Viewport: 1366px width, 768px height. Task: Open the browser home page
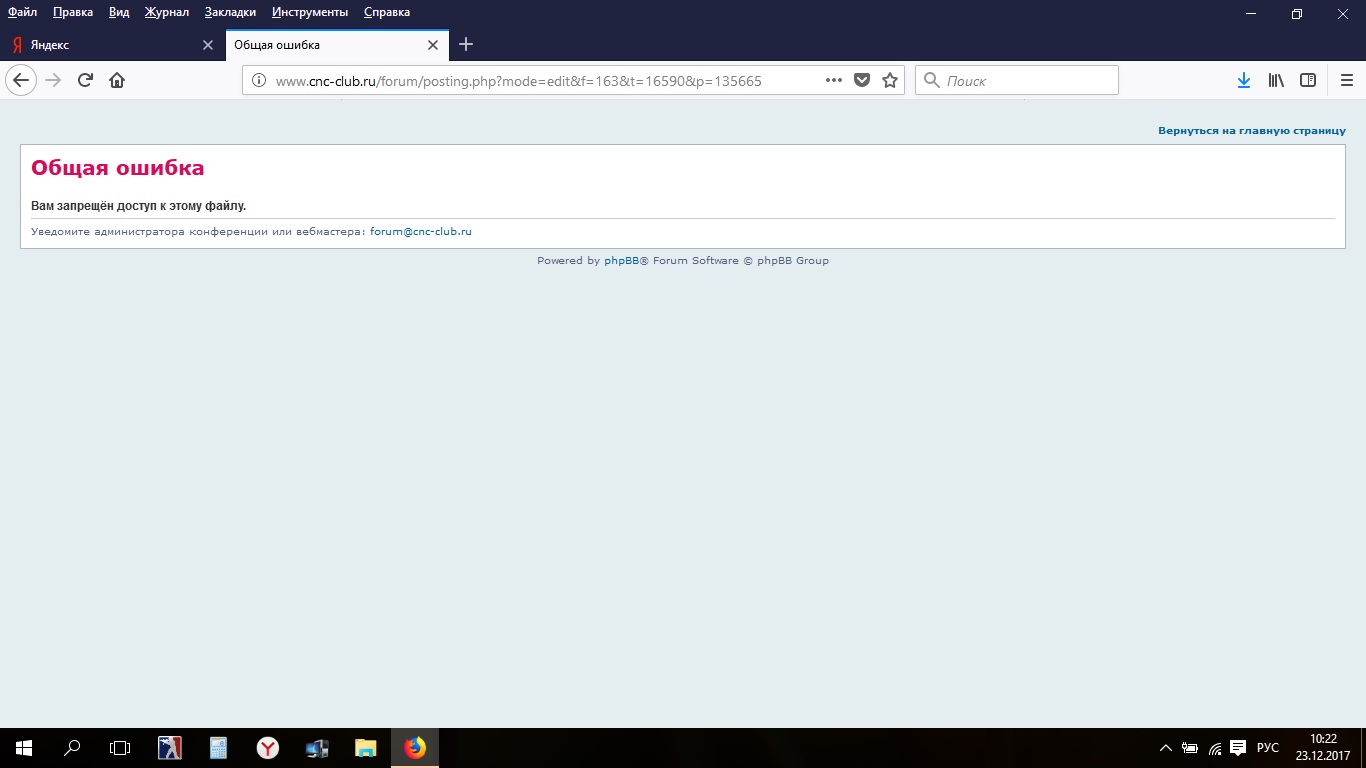pos(117,80)
